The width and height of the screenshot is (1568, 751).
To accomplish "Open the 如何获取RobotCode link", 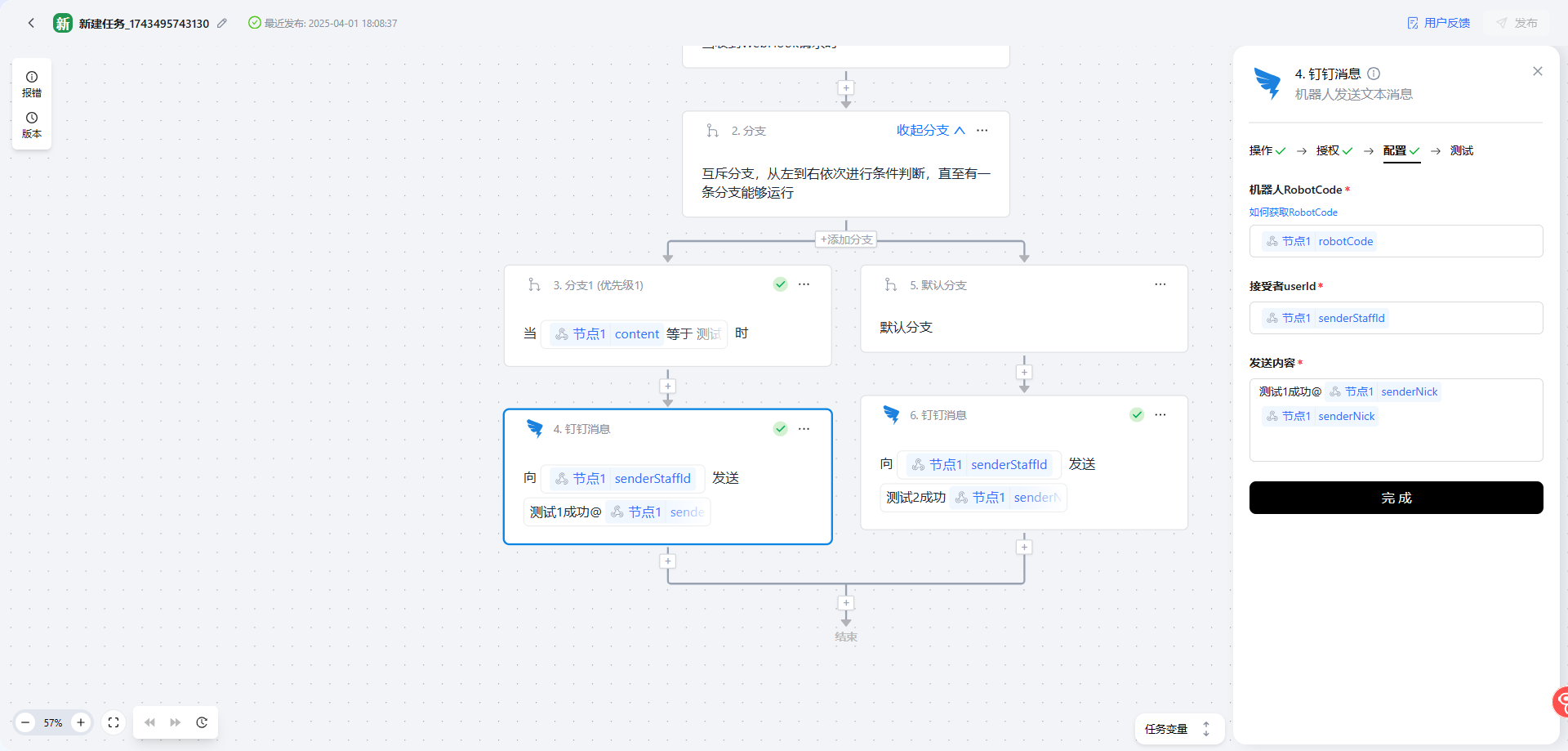I will point(1293,212).
